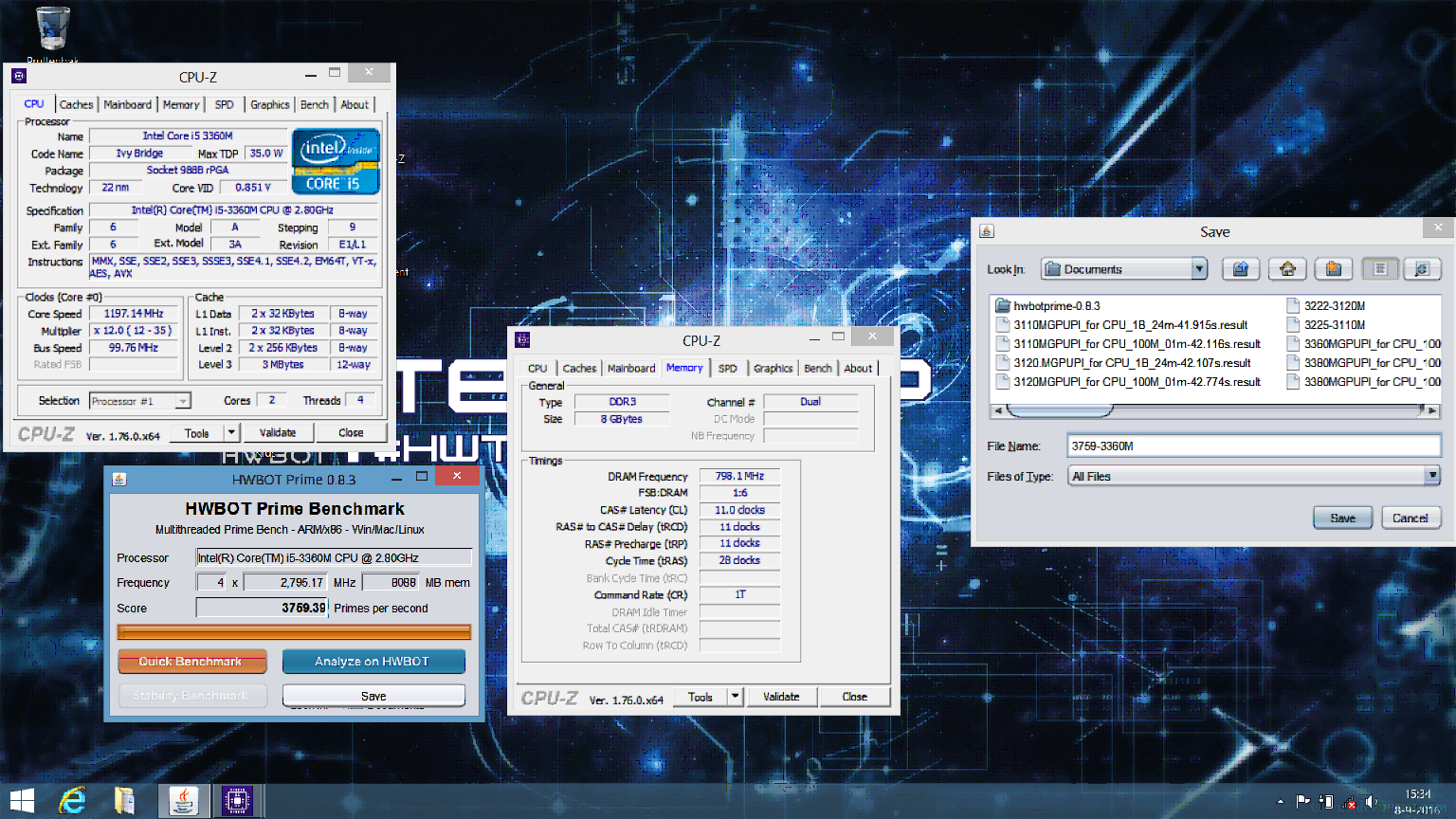Click scroll right arrow in file list

(1432, 410)
